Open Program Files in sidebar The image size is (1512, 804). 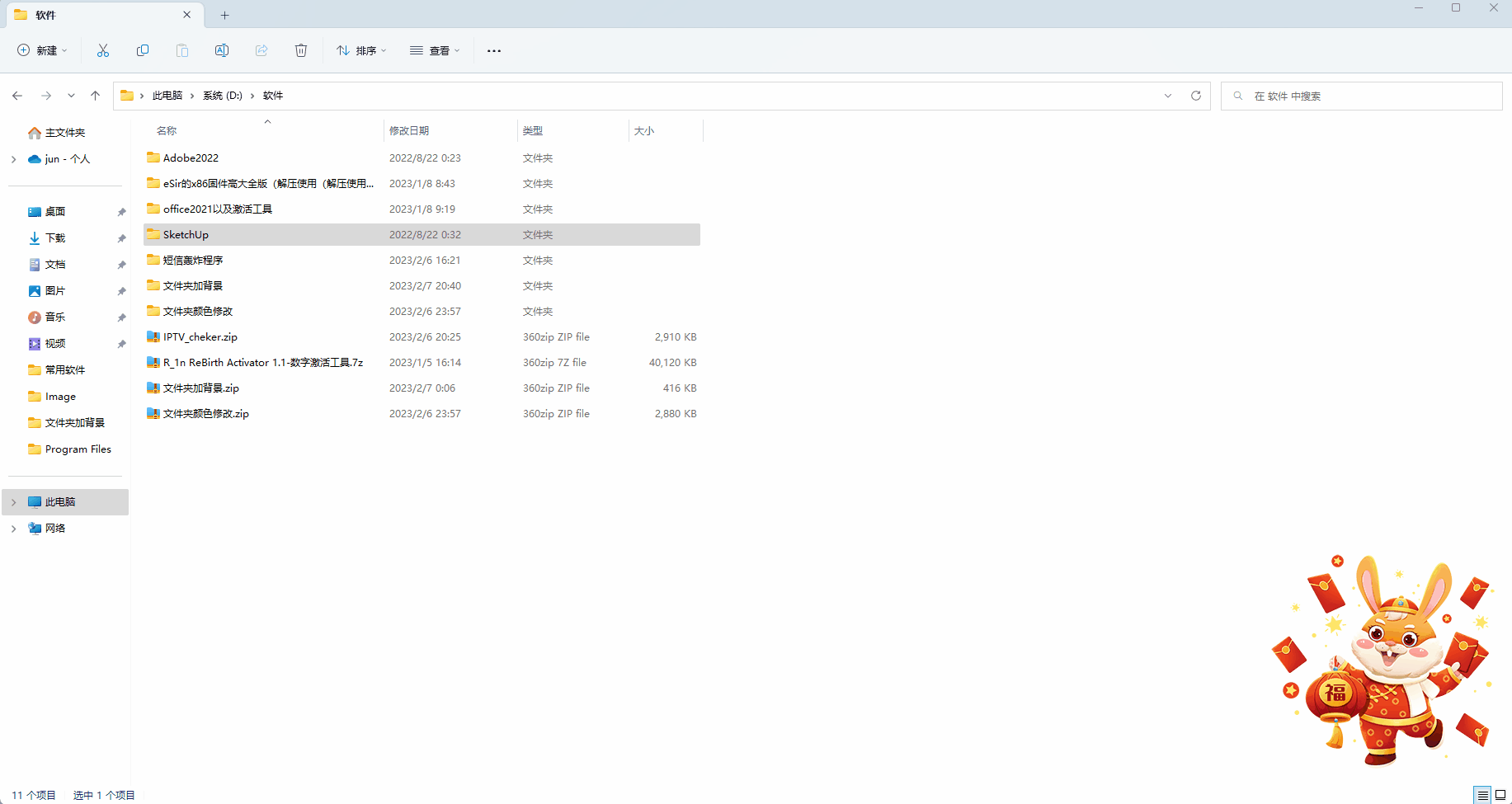[78, 449]
